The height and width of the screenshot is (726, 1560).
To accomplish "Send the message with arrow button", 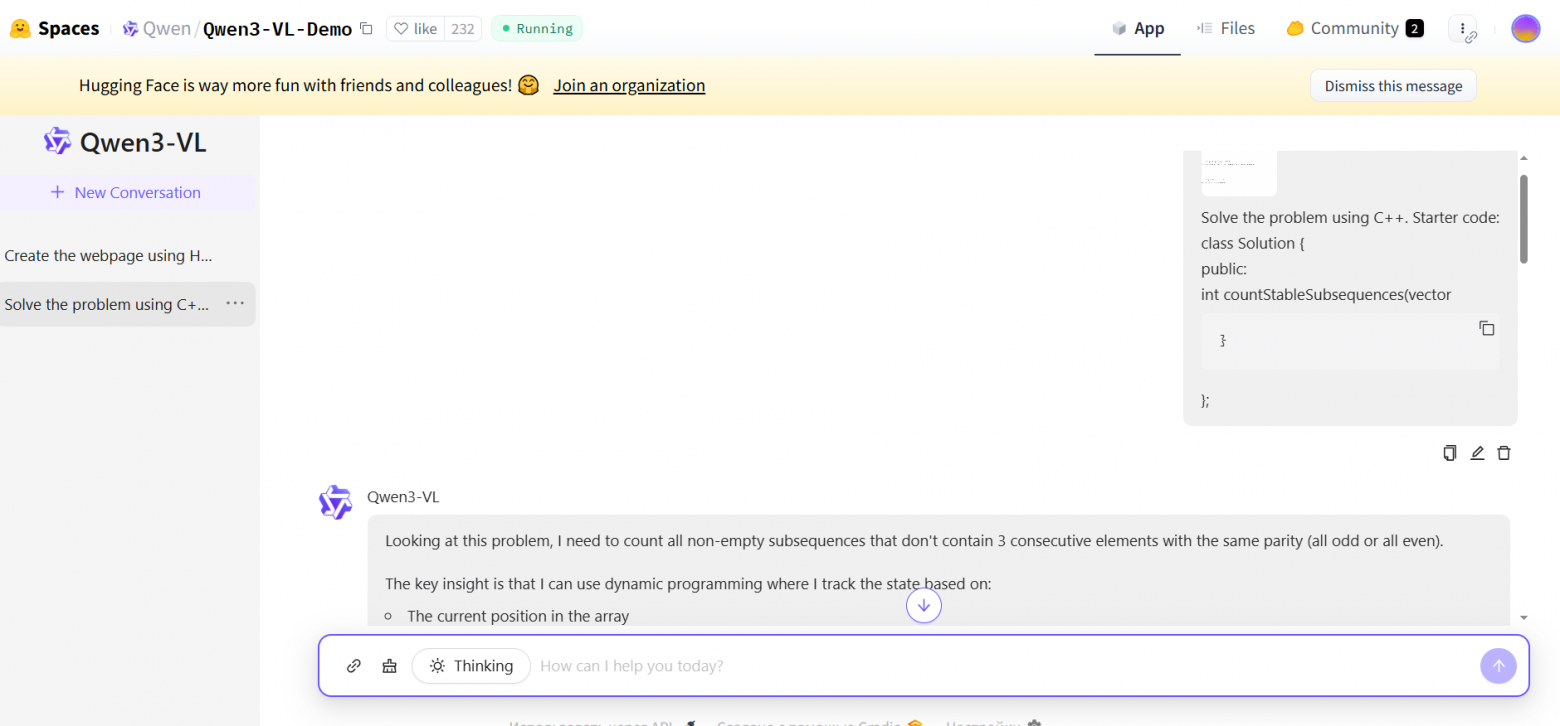I will 1498,666.
